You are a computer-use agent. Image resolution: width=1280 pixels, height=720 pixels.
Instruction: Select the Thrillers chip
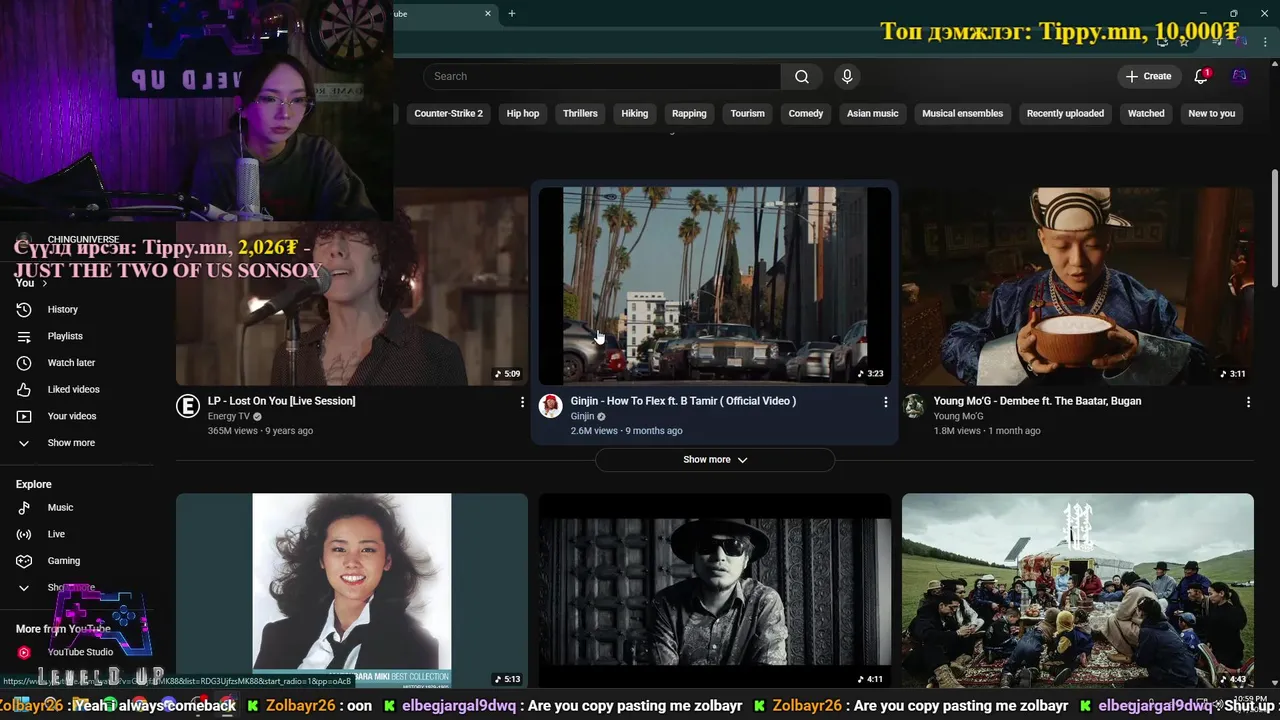coord(580,113)
